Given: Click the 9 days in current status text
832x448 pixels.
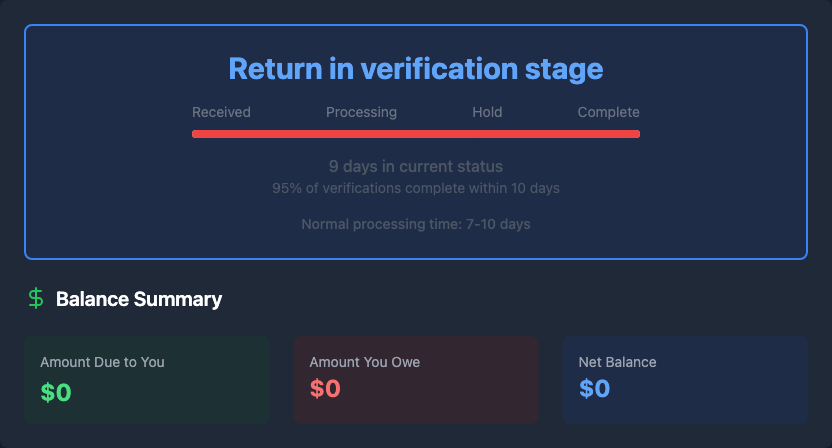Looking at the screenshot, I should coord(415,166).
